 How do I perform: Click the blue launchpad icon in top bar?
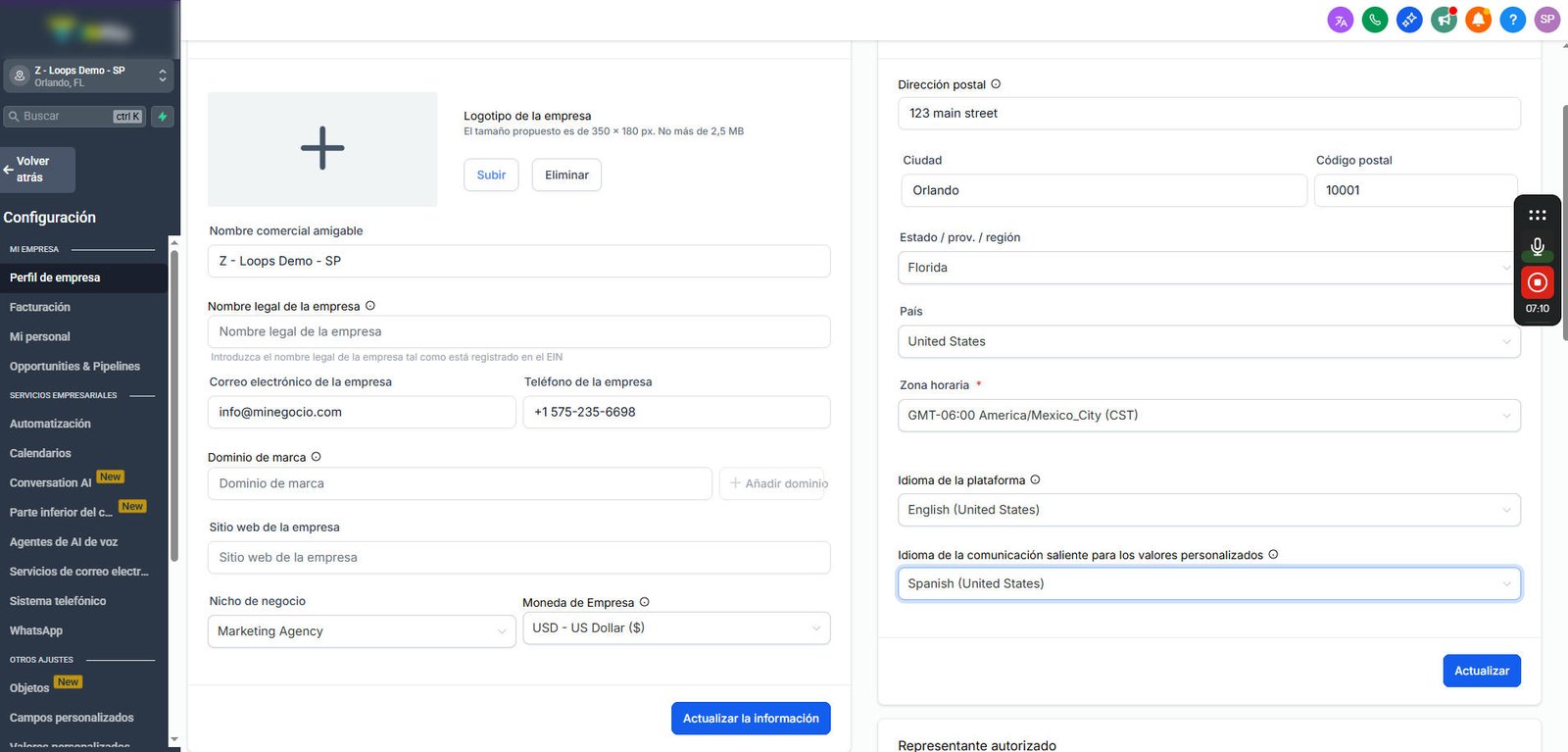(1409, 20)
